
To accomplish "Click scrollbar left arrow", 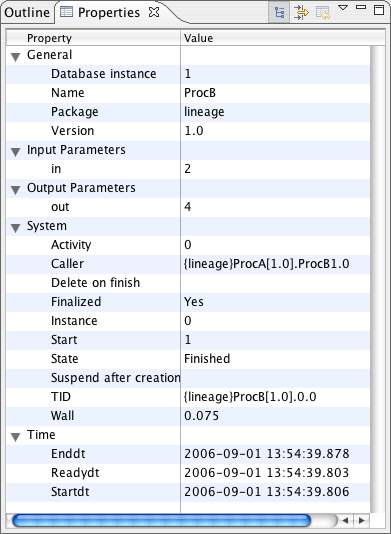I will click(x=345, y=520).
